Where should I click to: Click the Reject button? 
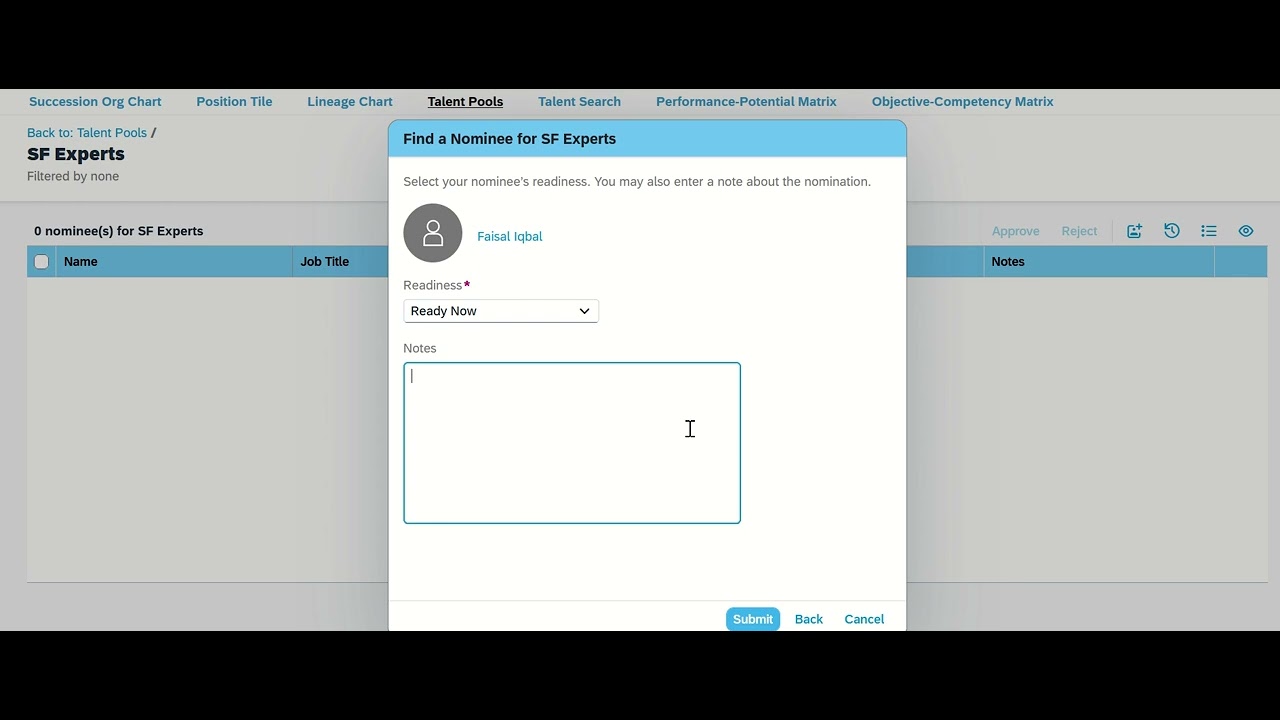click(1079, 231)
